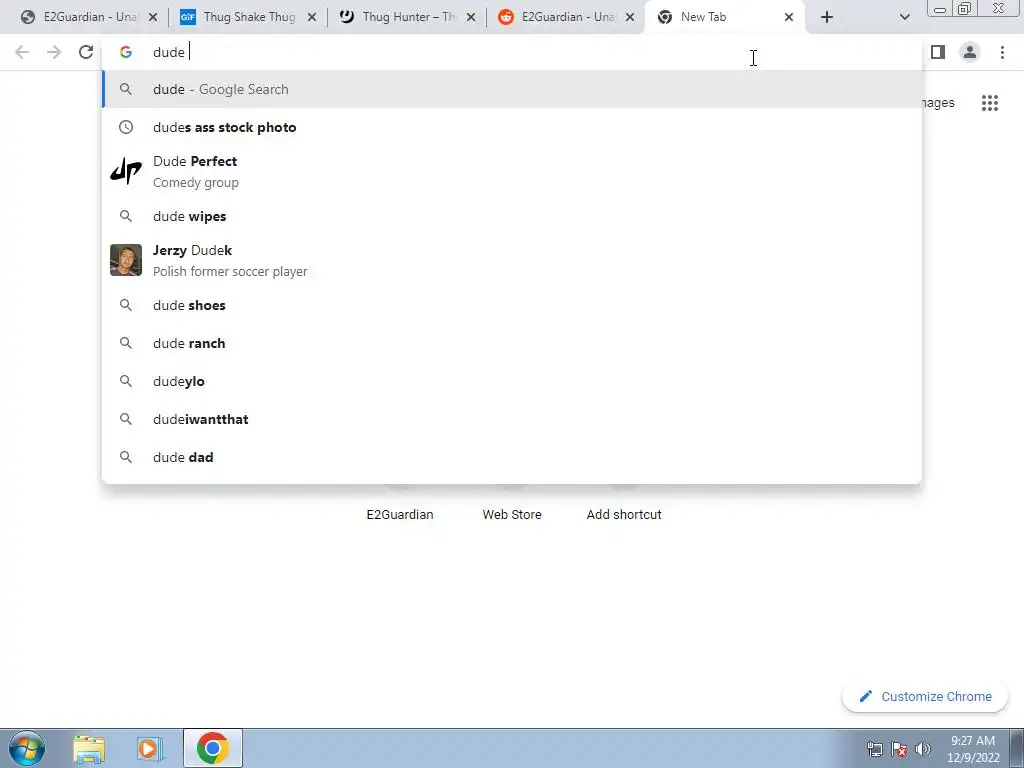The image size is (1024, 768).
Task: Switch to the Reddit E2Guardian tab
Action: tap(566, 17)
